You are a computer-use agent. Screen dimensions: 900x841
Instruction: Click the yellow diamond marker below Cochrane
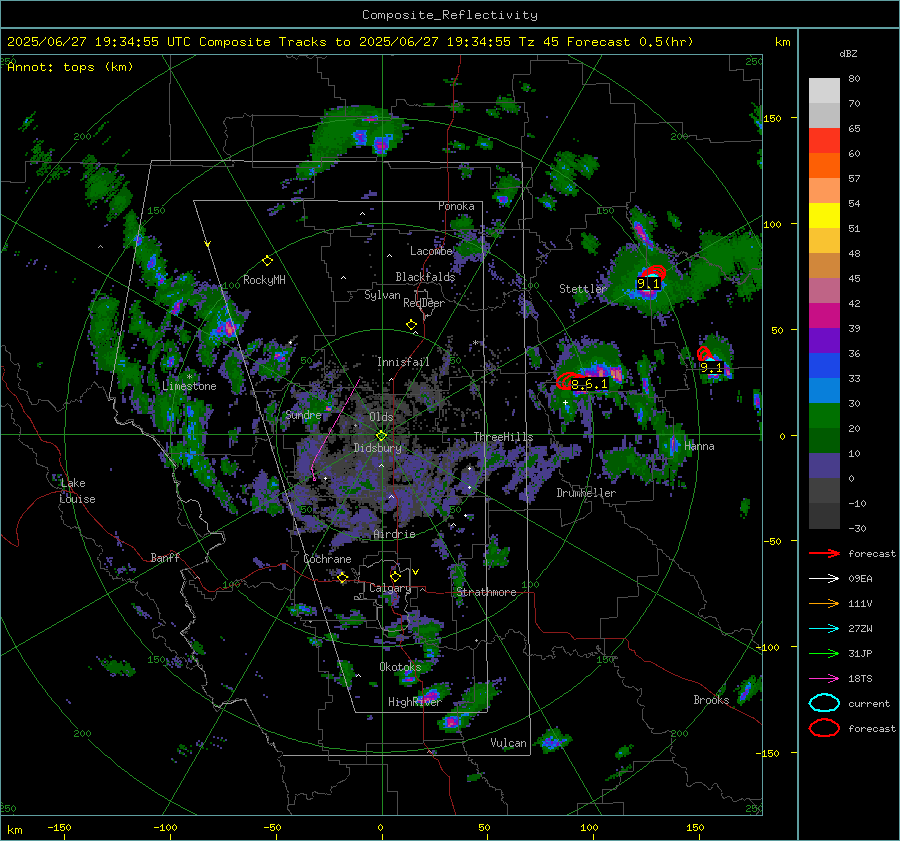[x=343, y=578]
